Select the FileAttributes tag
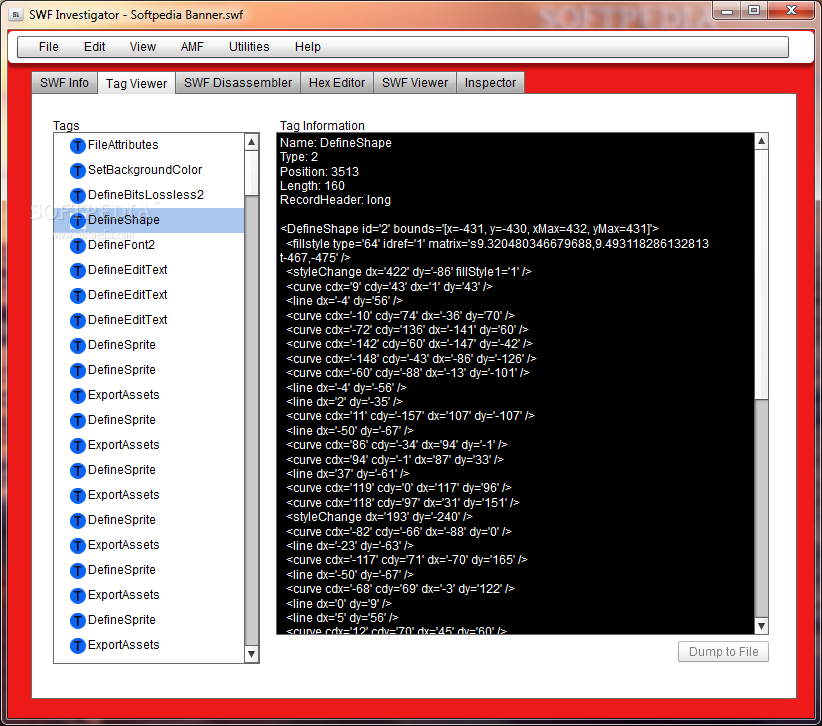This screenshot has width=822, height=726. tap(149, 145)
